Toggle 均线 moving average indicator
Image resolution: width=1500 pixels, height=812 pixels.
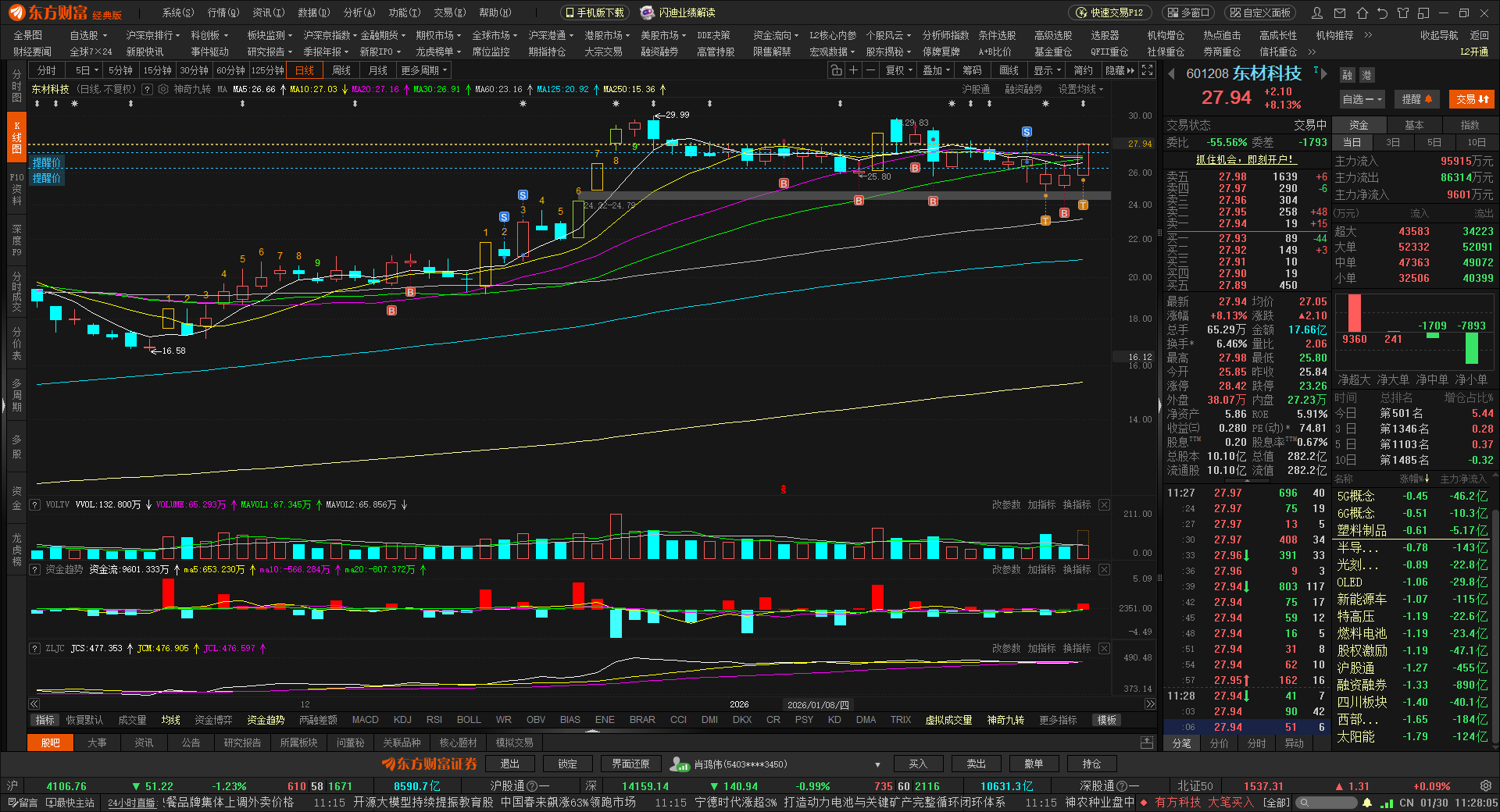(x=171, y=720)
